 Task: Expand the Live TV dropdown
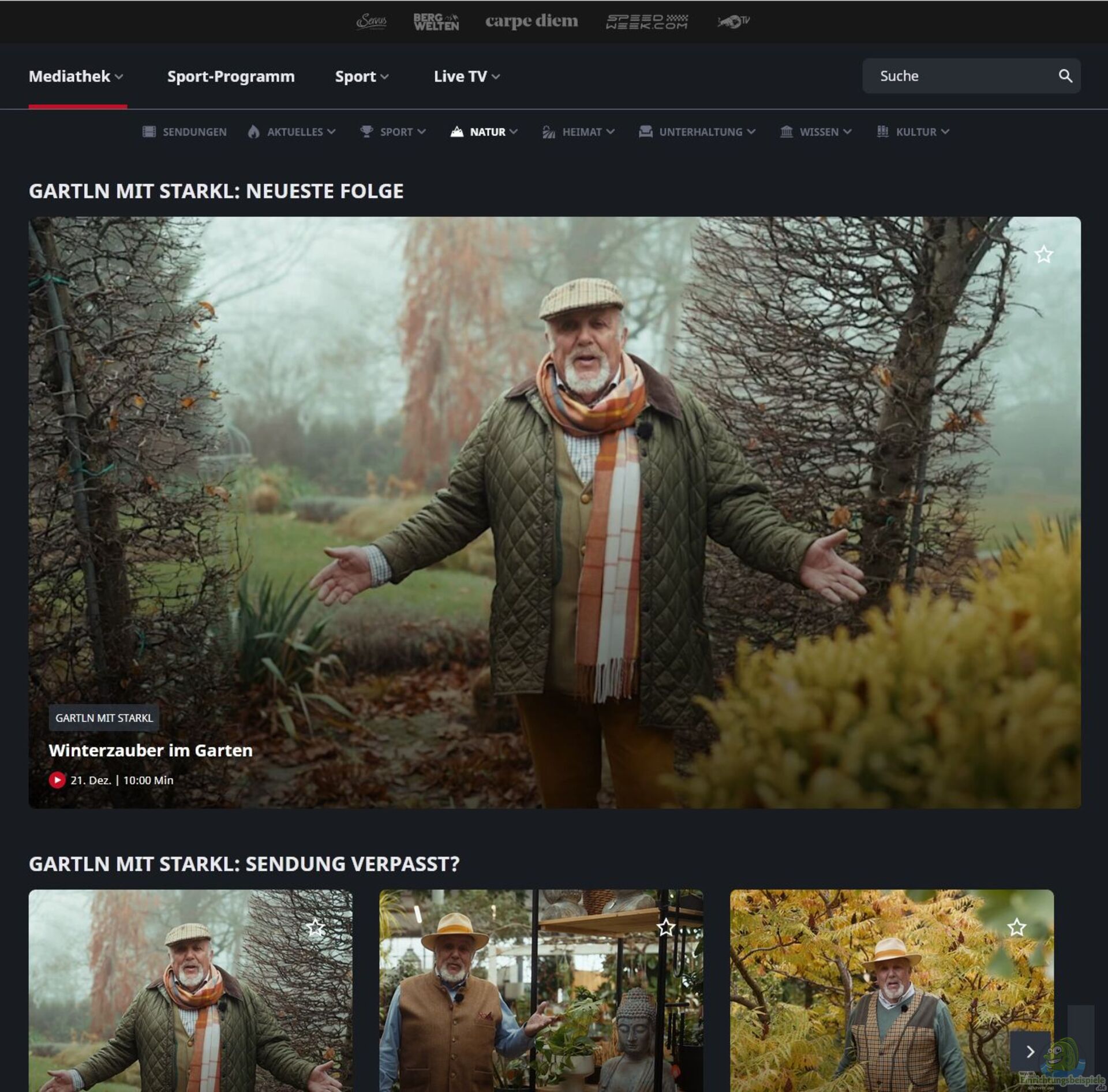tap(466, 76)
